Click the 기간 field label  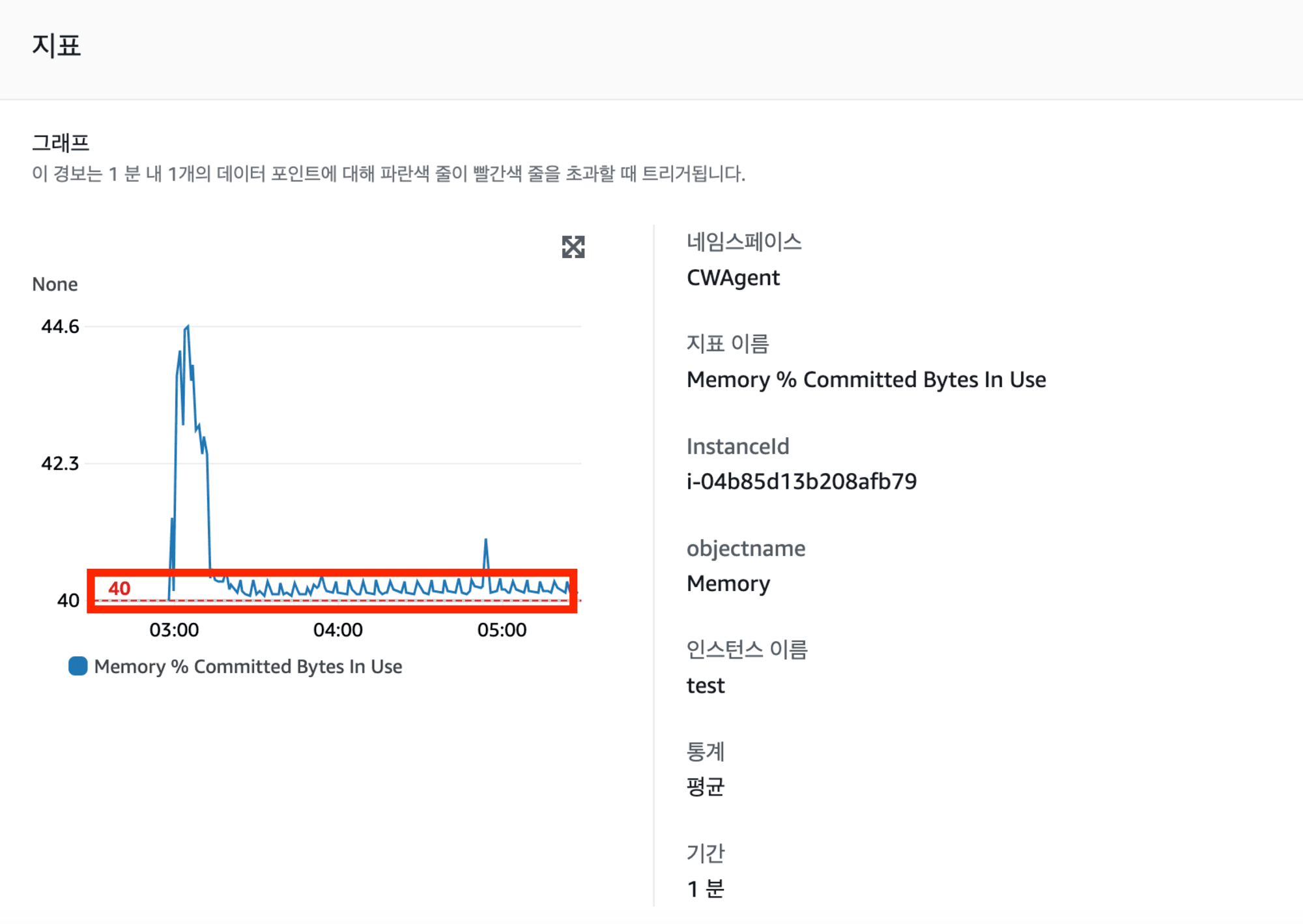click(706, 853)
